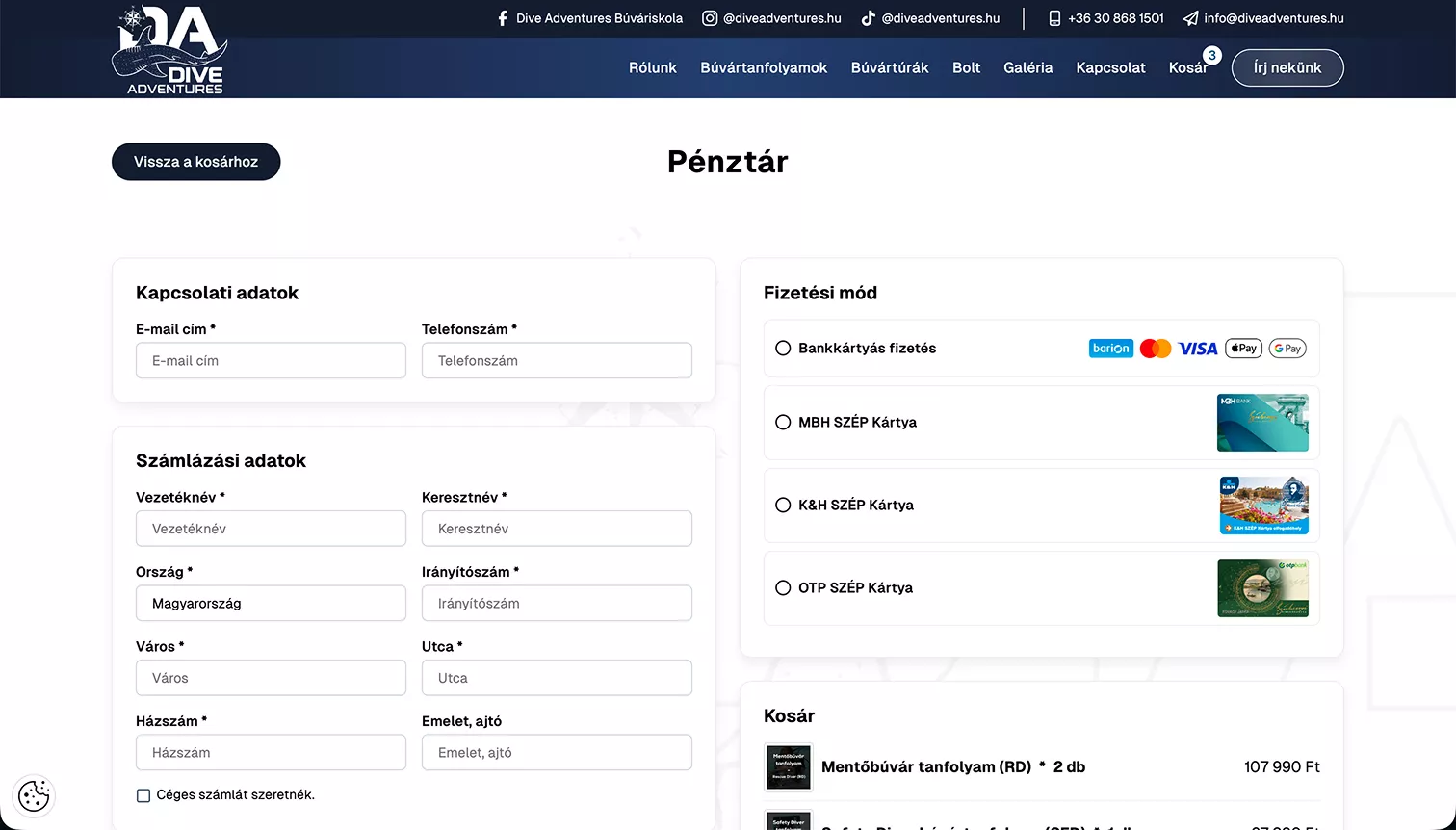Click the Google Pay logo
Screen dimensions: 1456x830
1287,349
